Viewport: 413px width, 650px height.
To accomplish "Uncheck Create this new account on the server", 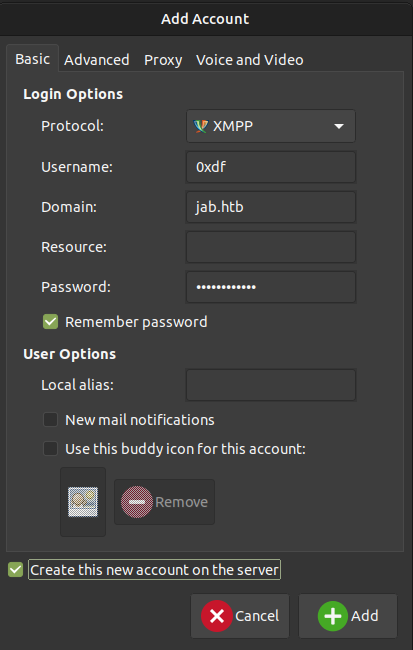I will pos(16,570).
